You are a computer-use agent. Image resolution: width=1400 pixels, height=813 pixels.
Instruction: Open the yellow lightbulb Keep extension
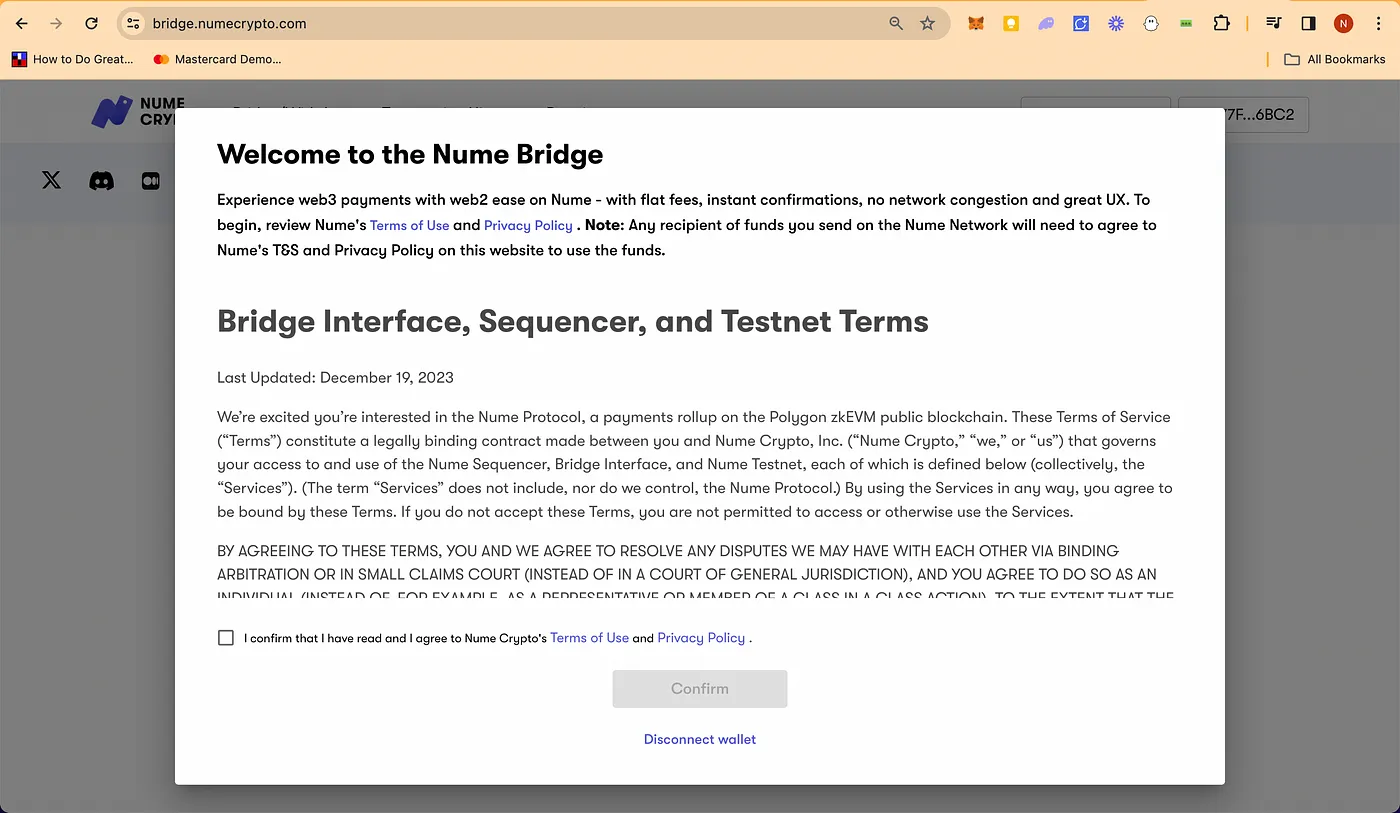click(1011, 23)
